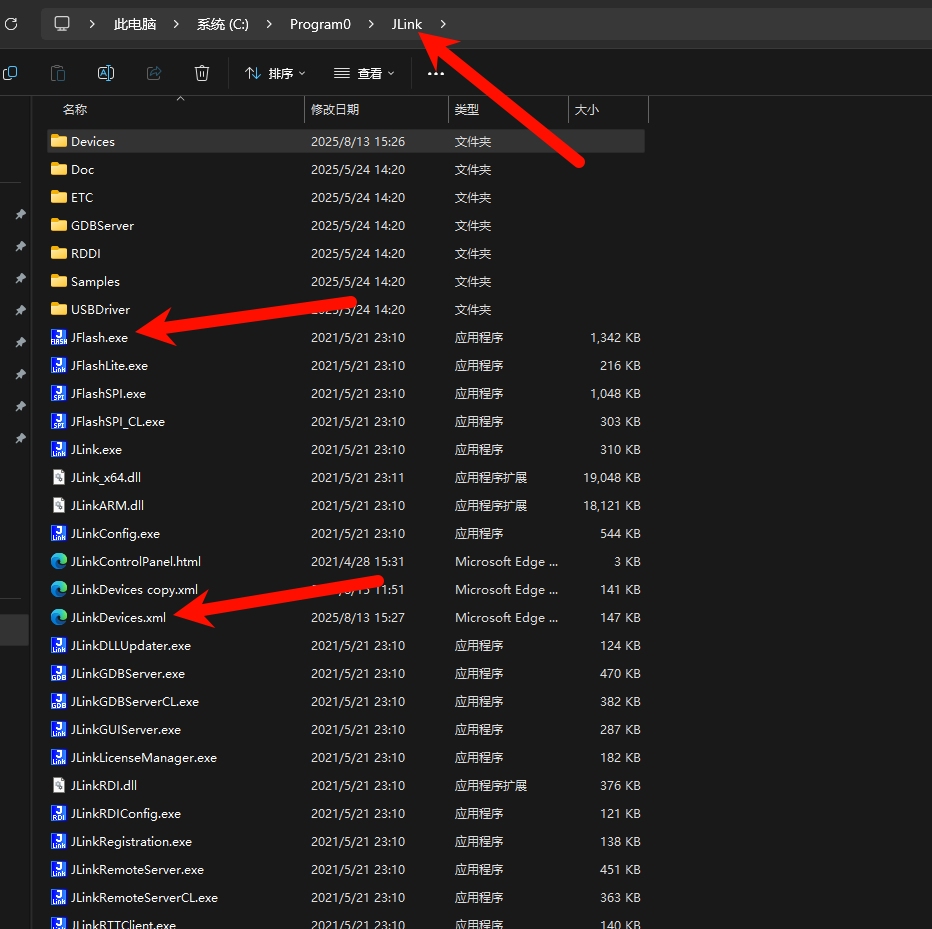This screenshot has width=932, height=929.
Task: Select the RDDI folder row
Action: pos(346,253)
